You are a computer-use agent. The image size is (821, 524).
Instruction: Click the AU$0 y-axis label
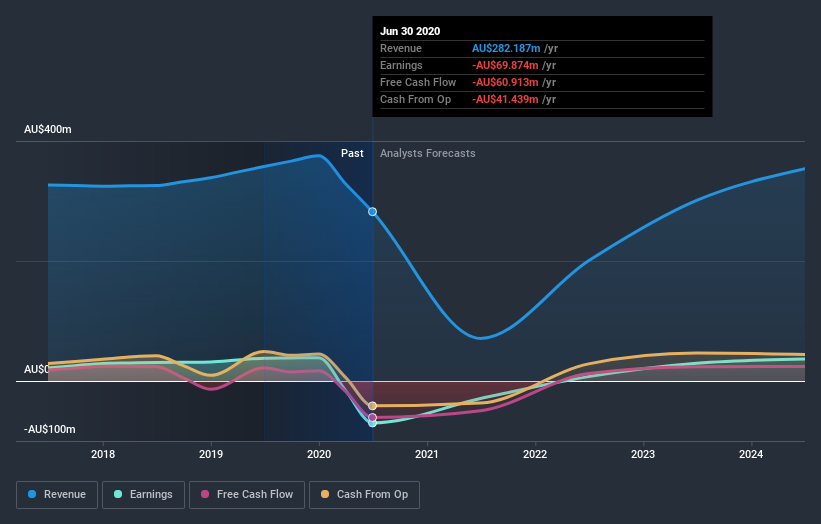[x=36, y=370]
